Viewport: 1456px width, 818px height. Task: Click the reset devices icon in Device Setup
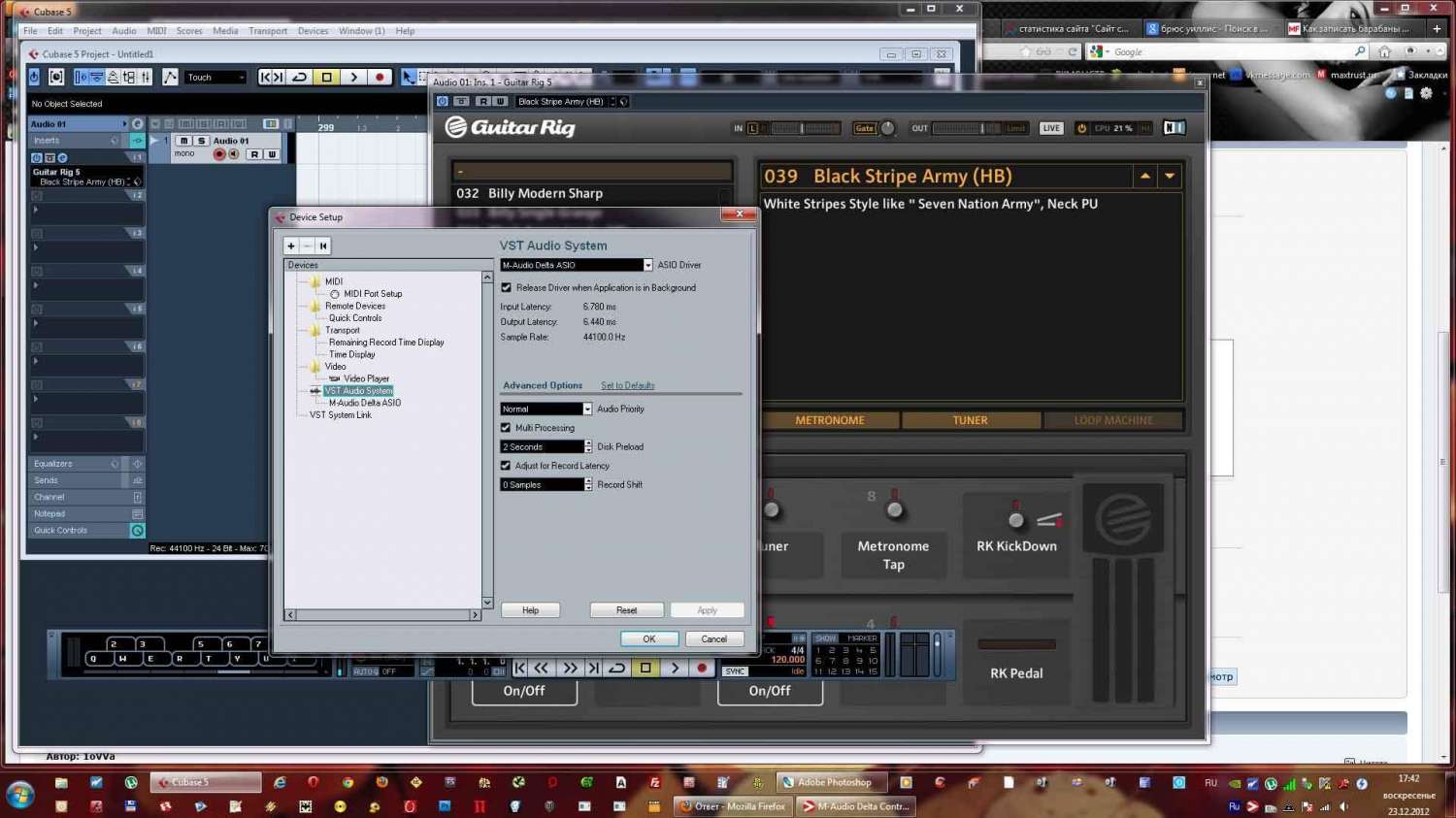[x=323, y=246]
